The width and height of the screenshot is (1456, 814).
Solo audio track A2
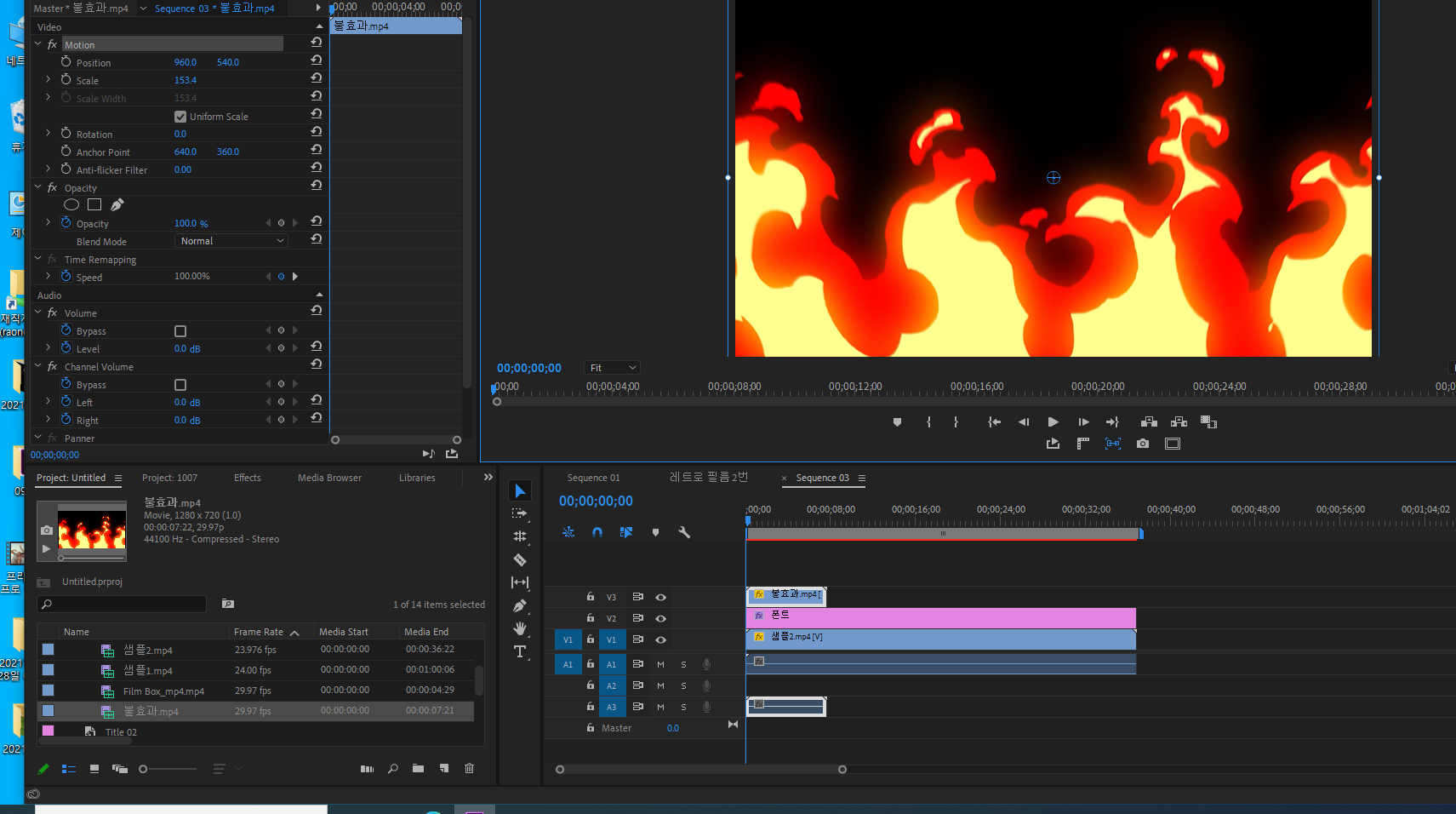[x=683, y=685]
